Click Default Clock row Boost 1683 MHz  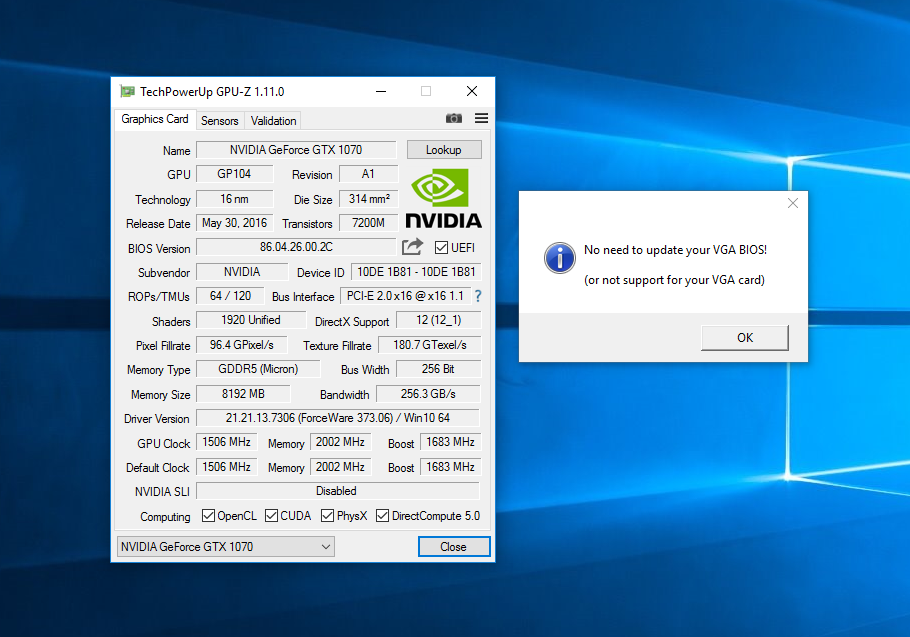[x=451, y=467]
